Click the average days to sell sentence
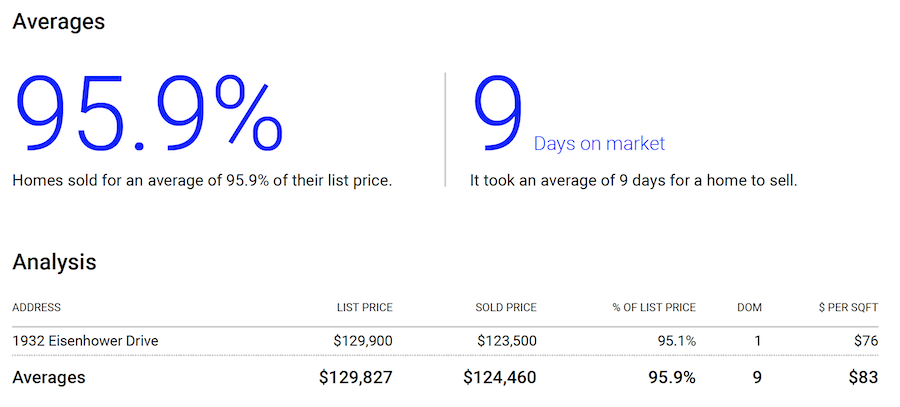900x407 pixels. (633, 181)
